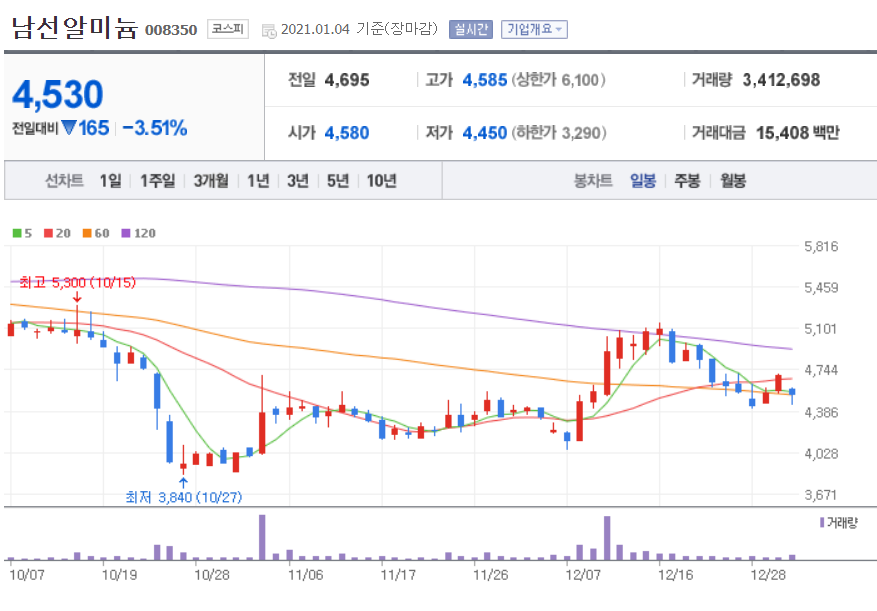This screenshot has width=877, height=611.
Task: Click the 실시간 realtime button
Action: [470, 29]
